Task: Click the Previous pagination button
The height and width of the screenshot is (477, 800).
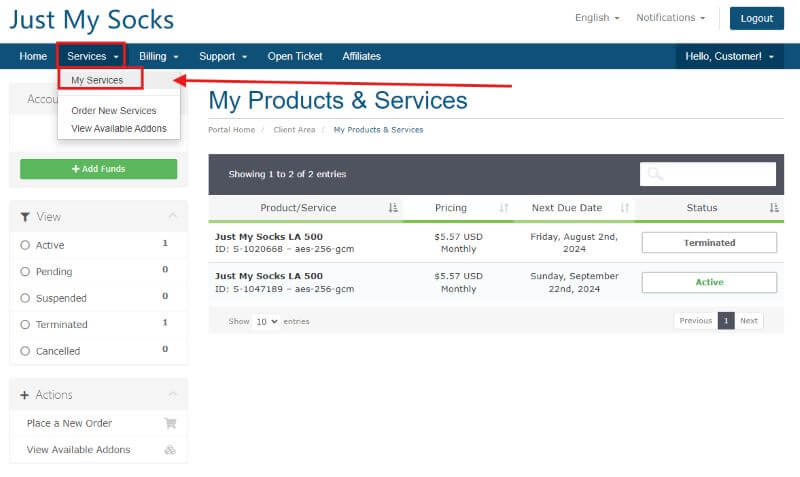Action: (695, 321)
